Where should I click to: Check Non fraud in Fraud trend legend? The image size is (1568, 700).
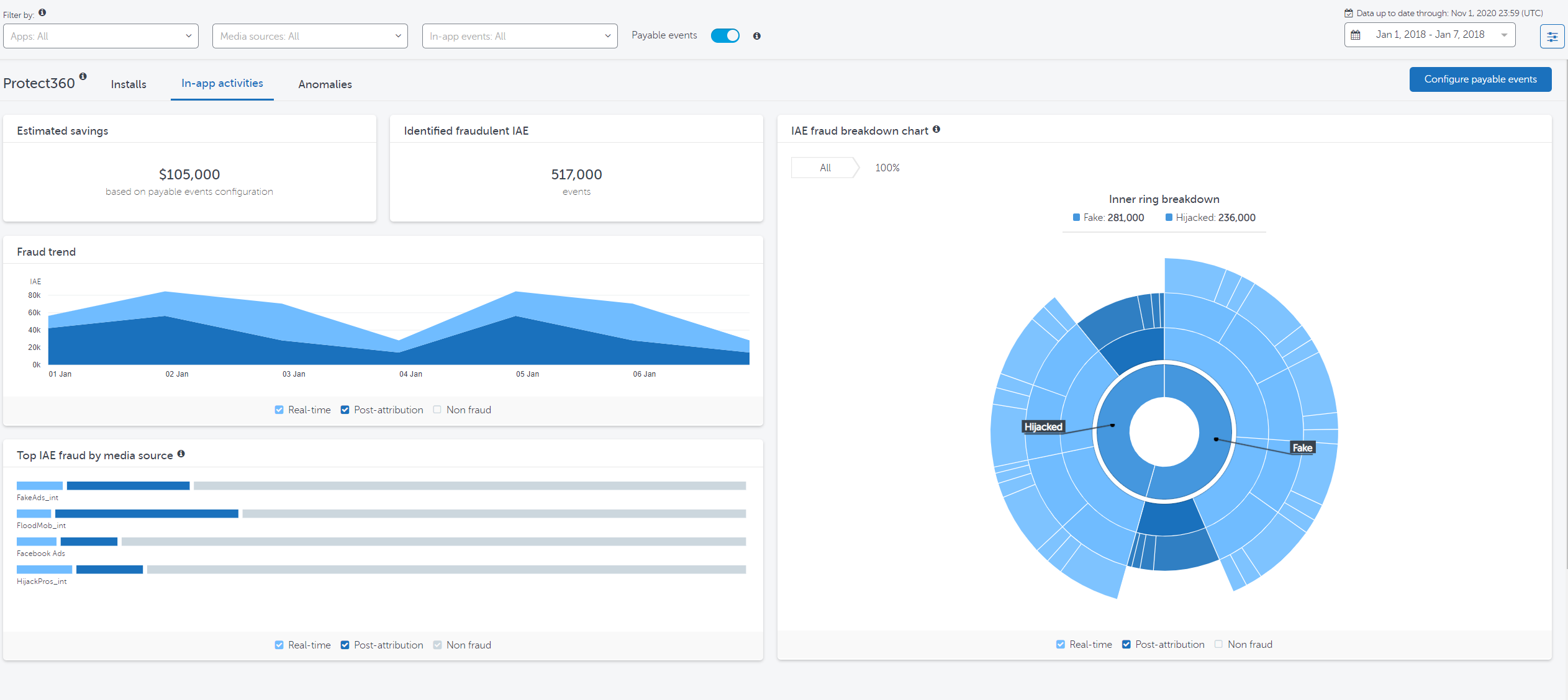[x=437, y=410]
